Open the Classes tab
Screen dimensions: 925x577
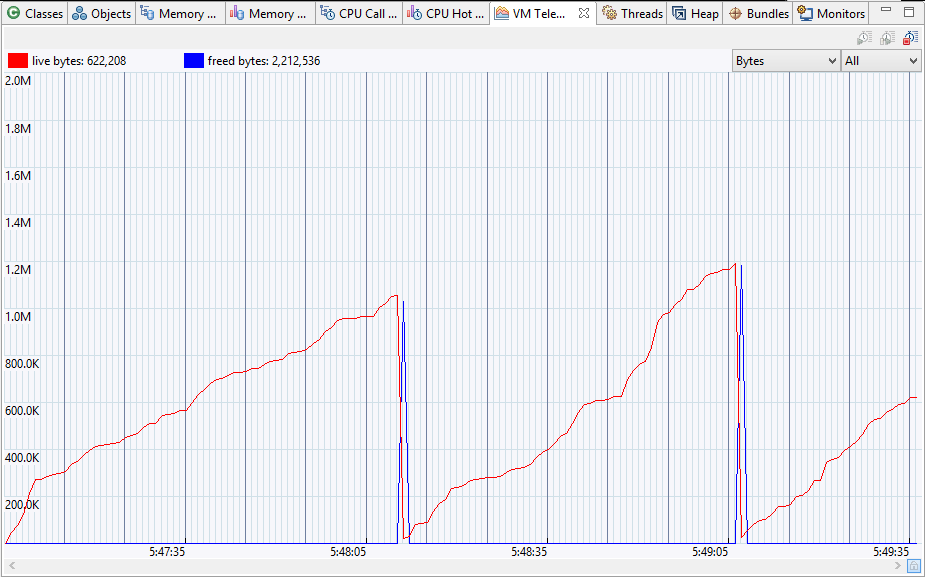(35, 14)
